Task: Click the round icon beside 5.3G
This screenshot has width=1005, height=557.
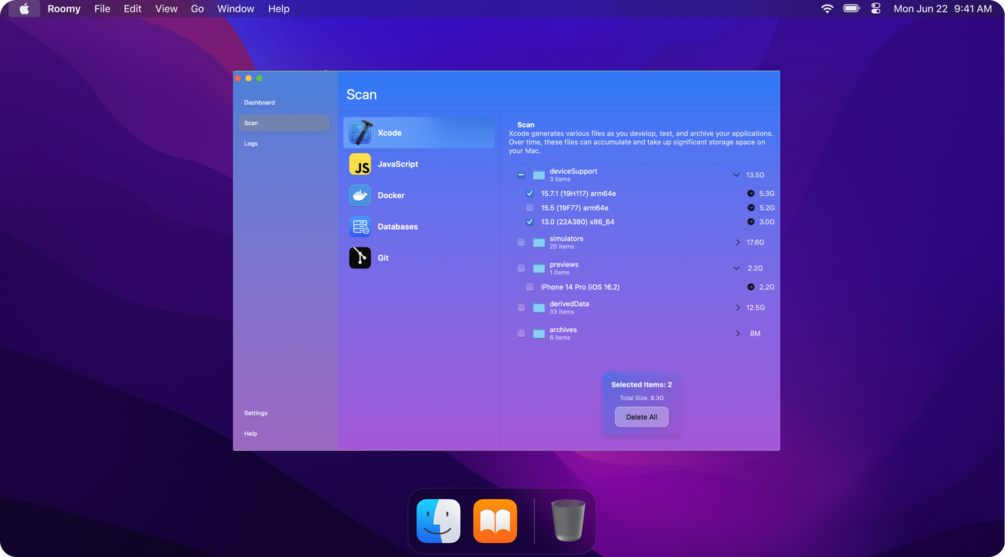Action: point(751,194)
